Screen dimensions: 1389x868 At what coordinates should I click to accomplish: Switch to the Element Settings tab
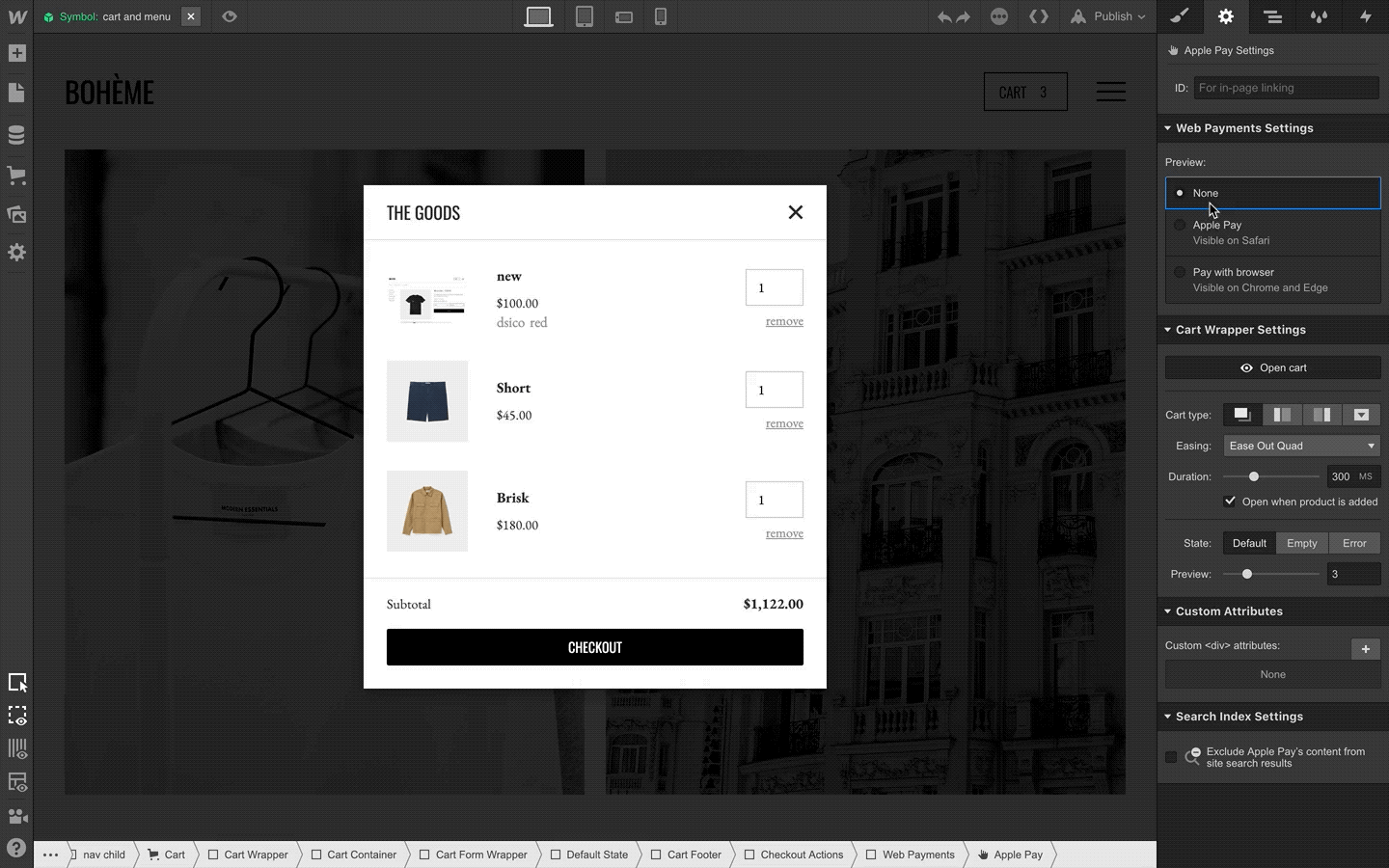(1226, 16)
